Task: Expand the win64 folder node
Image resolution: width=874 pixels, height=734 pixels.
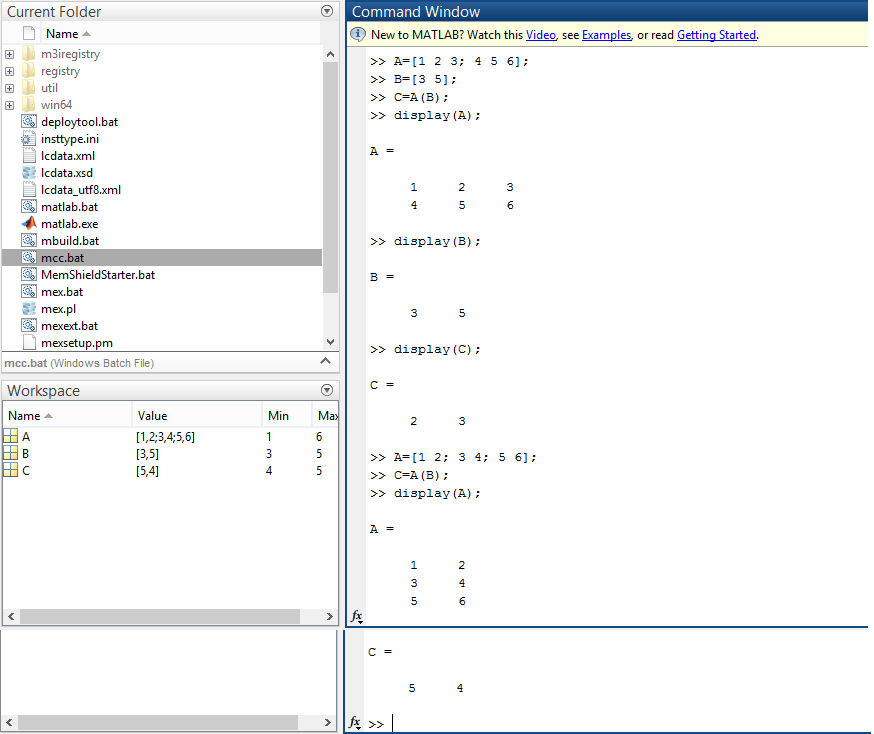Action: (x=9, y=105)
